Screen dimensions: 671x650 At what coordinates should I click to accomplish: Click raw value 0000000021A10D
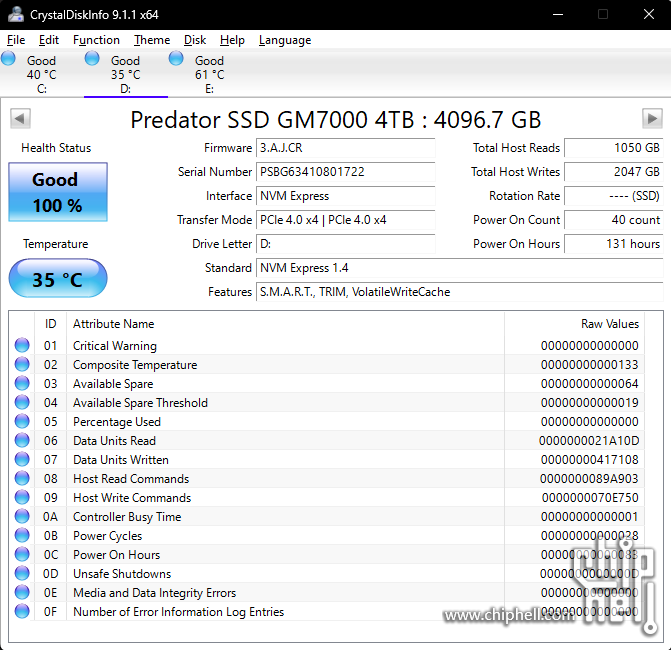589,441
